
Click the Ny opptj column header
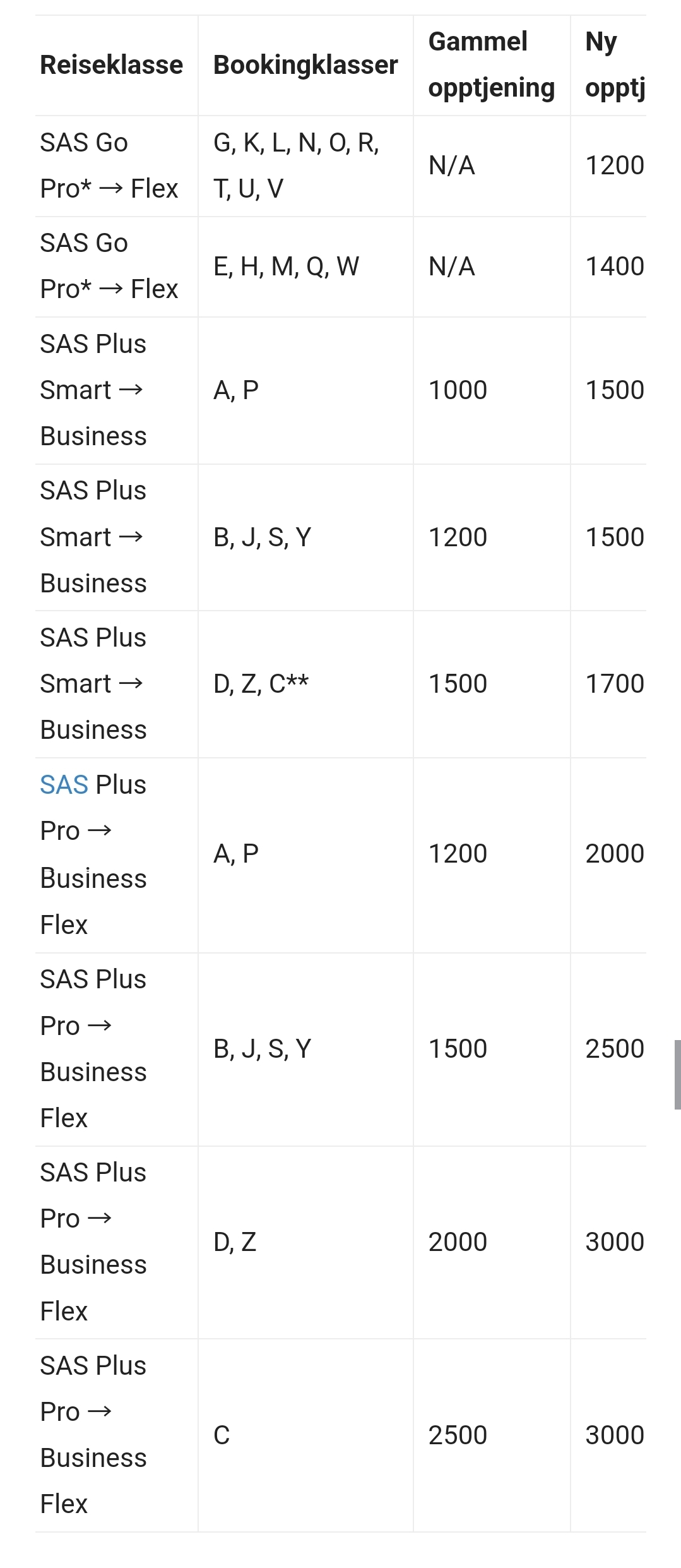point(614,64)
